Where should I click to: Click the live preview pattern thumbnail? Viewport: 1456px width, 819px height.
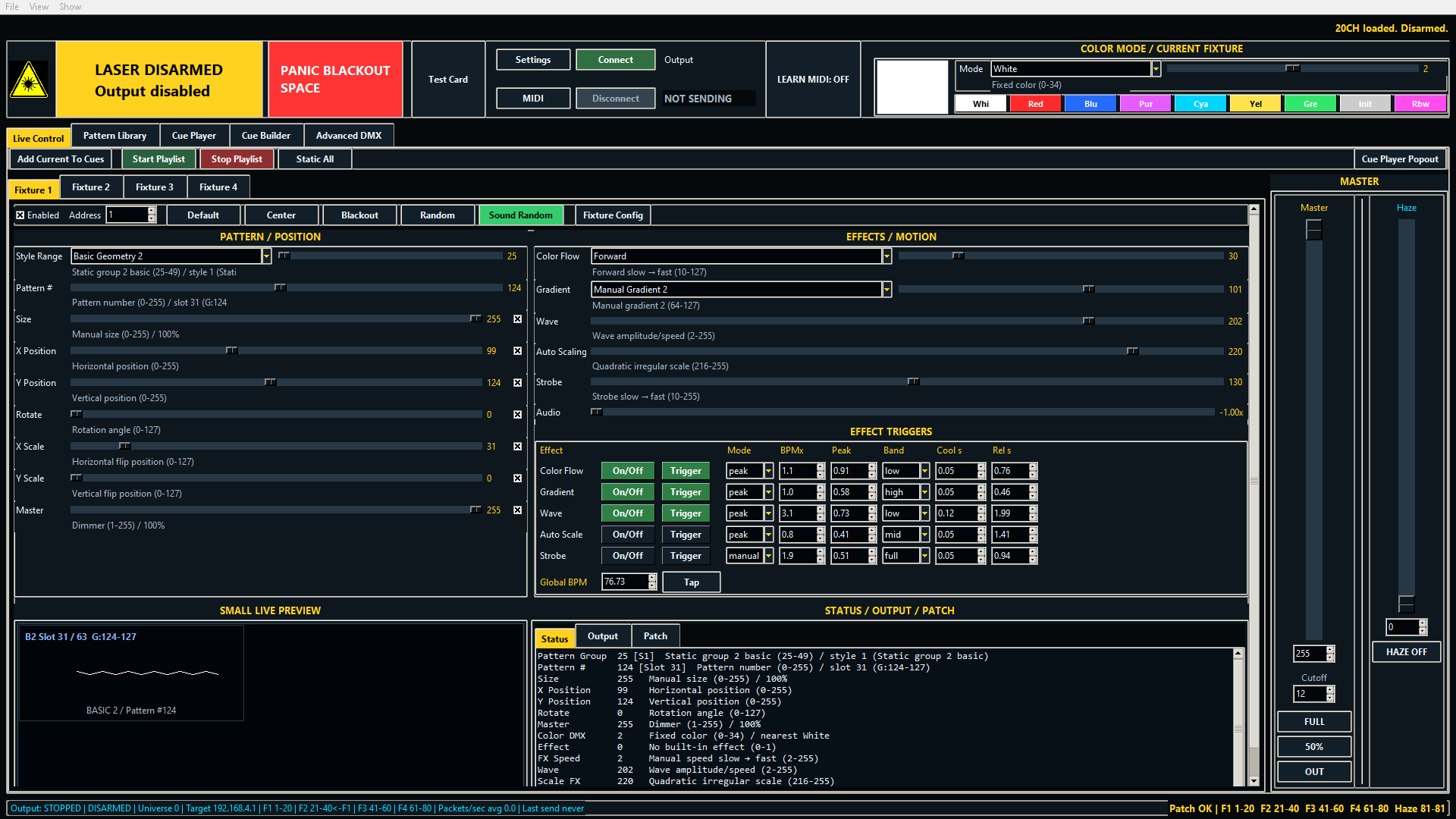131,673
